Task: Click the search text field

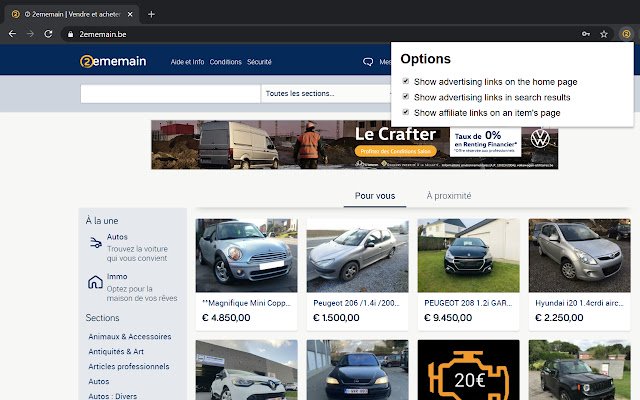Action: coord(170,94)
